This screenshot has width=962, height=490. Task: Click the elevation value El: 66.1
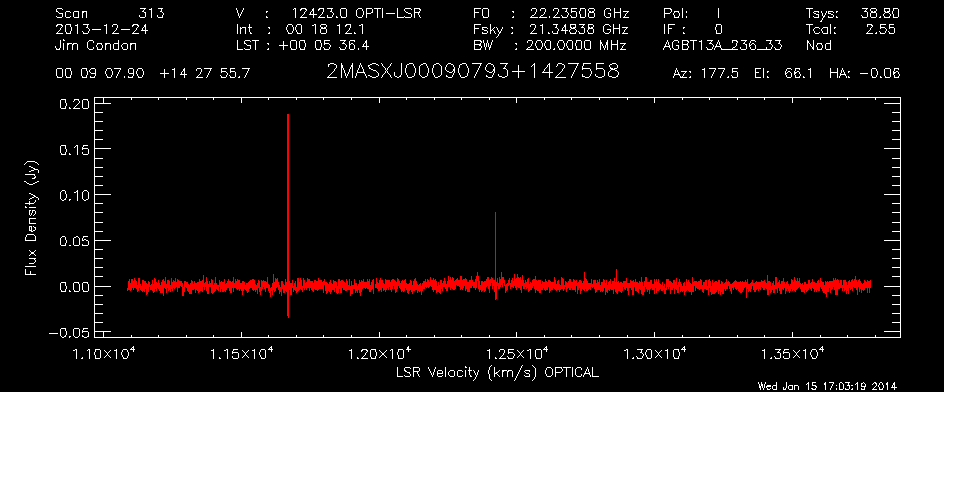point(784,74)
